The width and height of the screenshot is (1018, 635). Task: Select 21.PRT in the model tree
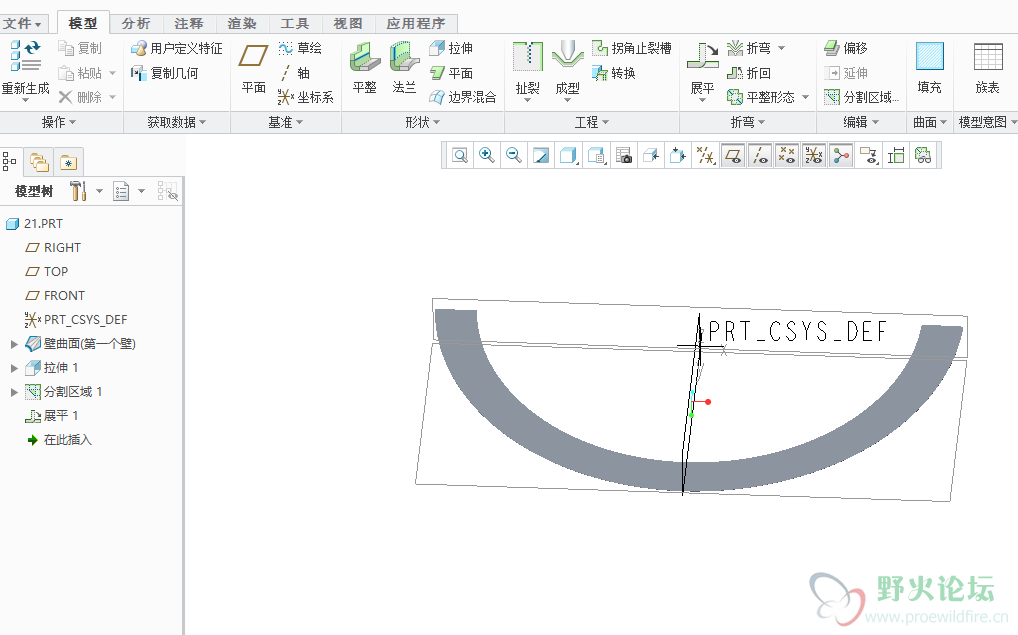click(x=34, y=223)
